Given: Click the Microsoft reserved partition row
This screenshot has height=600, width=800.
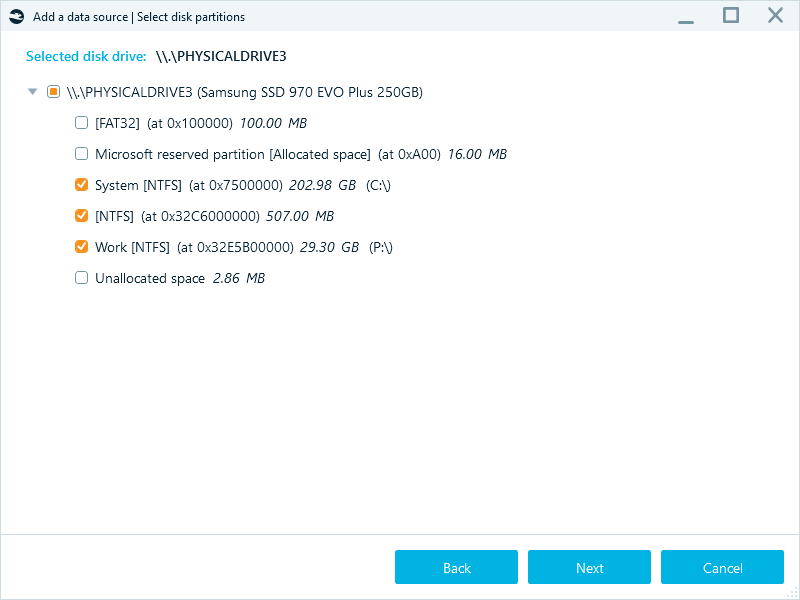Looking at the screenshot, I should coord(250,153).
